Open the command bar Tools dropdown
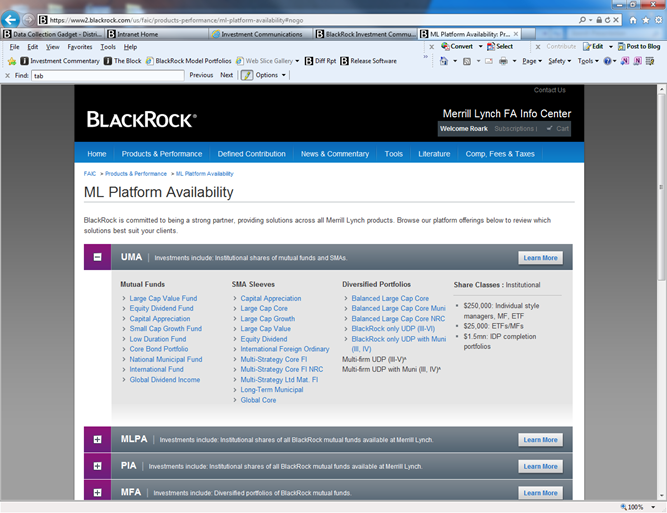 pos(588,61)
